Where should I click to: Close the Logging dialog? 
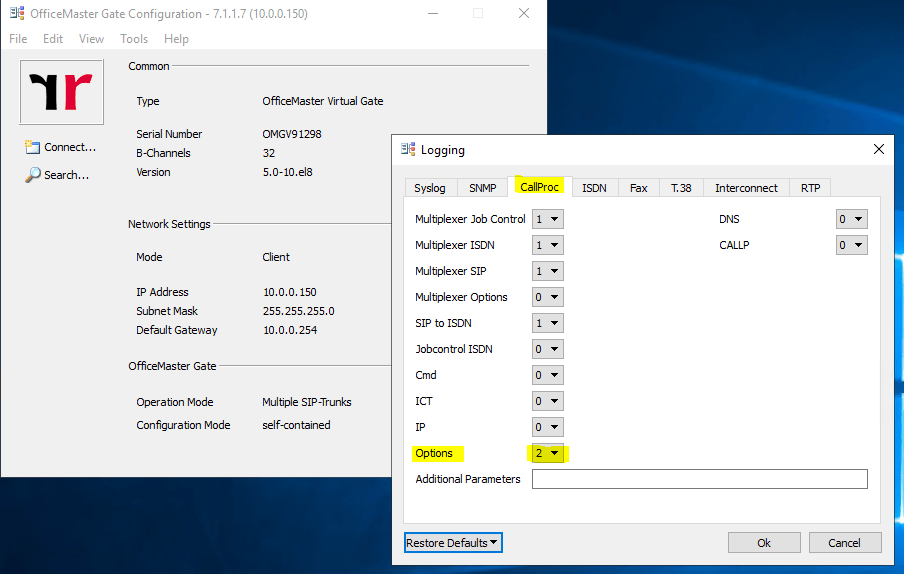click(x=879, y=149)
